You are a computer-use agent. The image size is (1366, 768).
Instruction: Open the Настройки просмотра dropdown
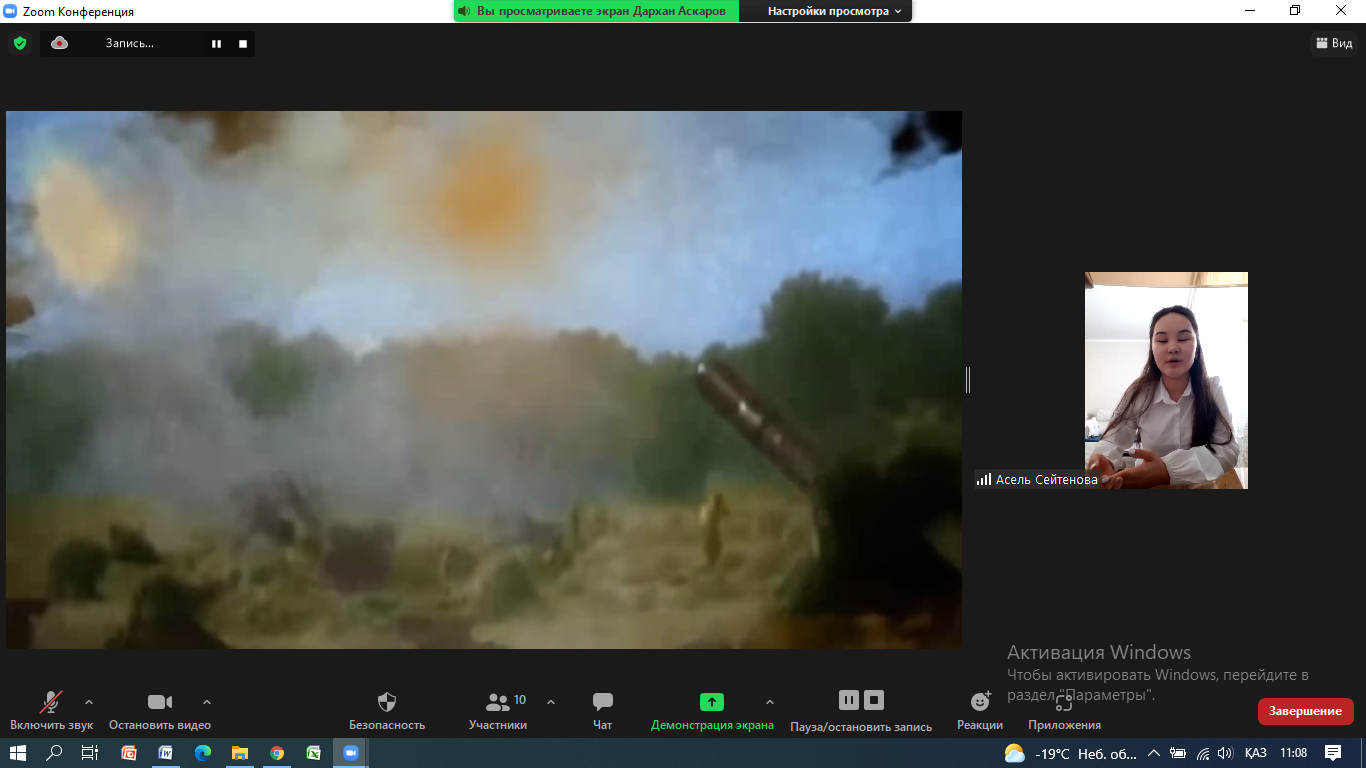click(x=834, y=11)
